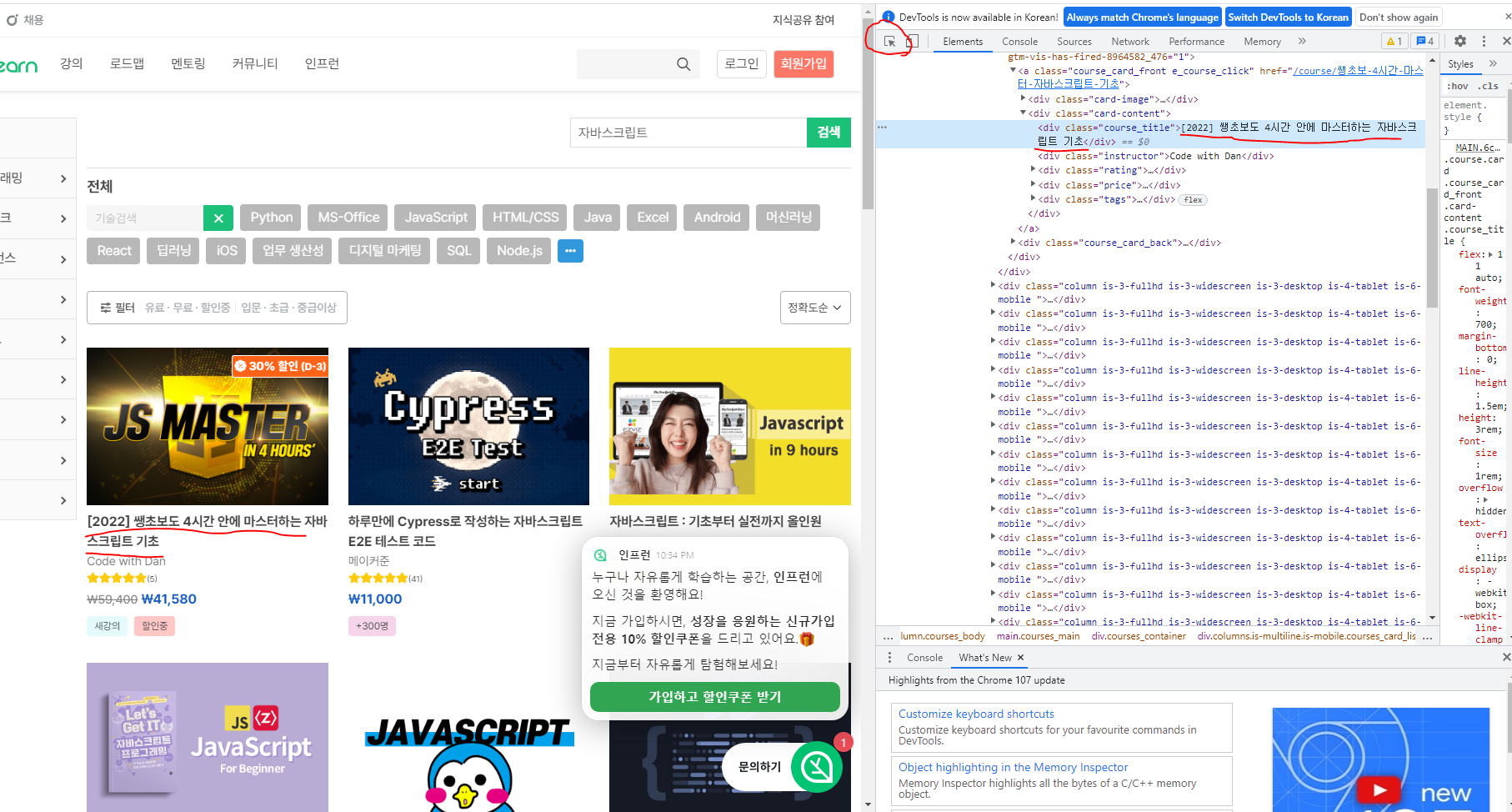Expand the card-image div node
This screenshot has width=1512, height=812.
[x=1024, y=99]
